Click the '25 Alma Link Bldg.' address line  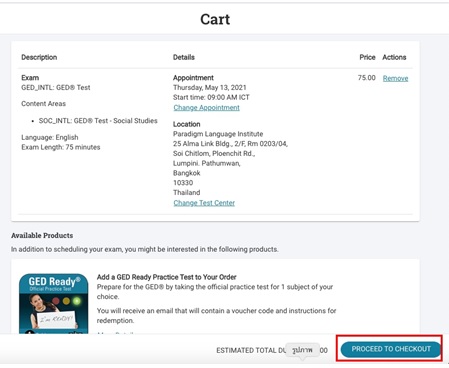click(230, 144)
